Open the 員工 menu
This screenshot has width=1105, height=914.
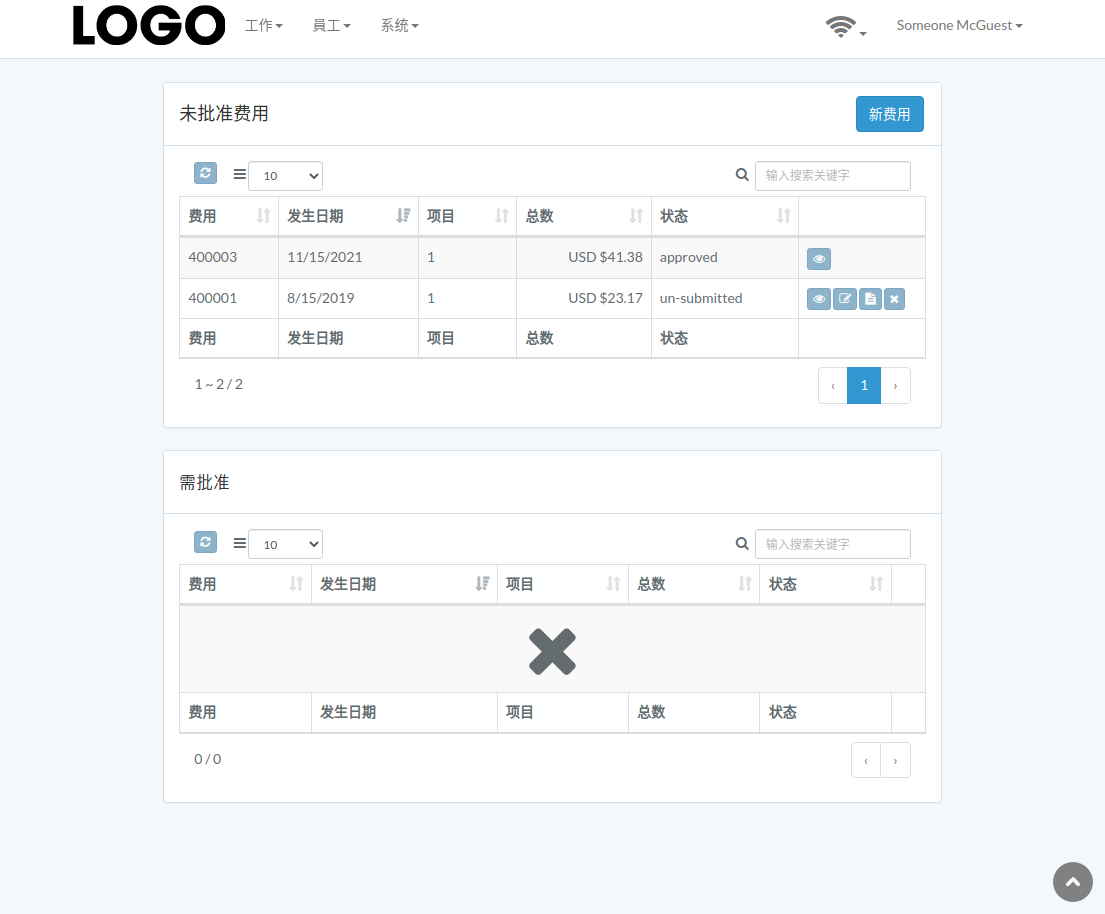[331, 25]
